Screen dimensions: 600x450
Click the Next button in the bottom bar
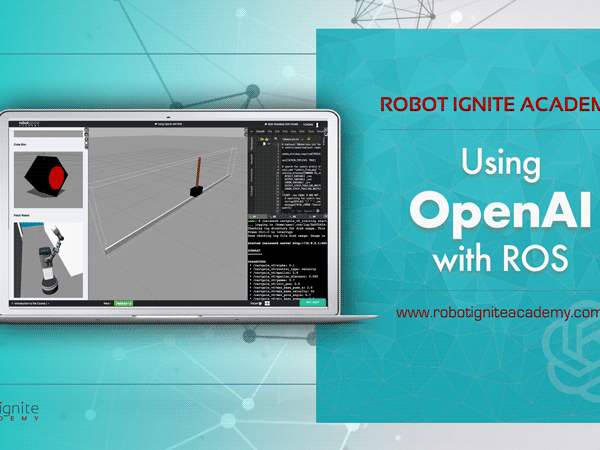tap(107, 303)
